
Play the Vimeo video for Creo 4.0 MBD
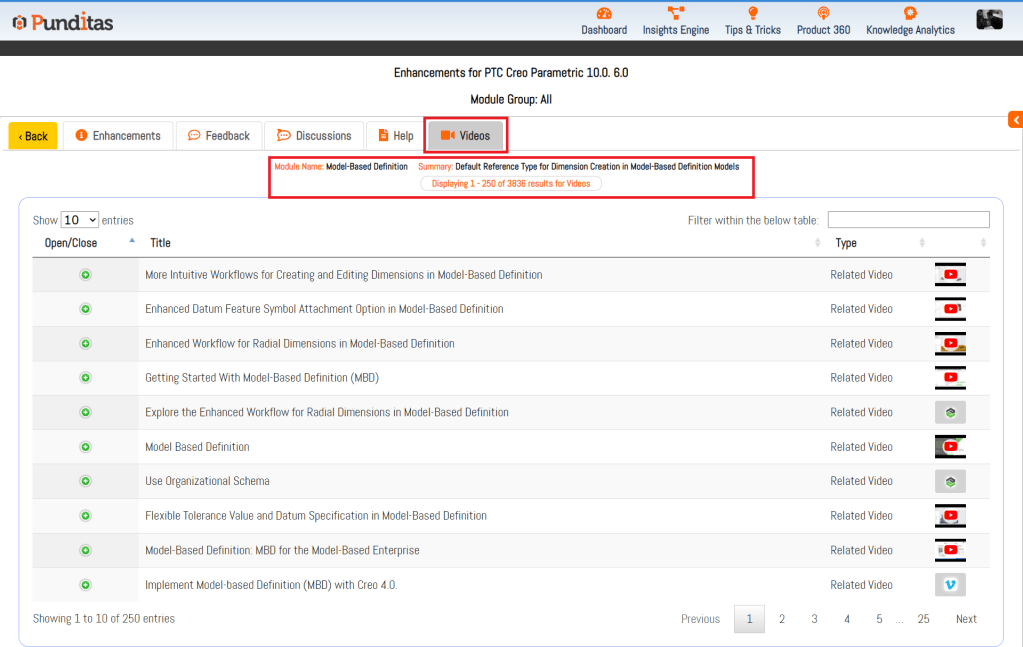[950, 585]
